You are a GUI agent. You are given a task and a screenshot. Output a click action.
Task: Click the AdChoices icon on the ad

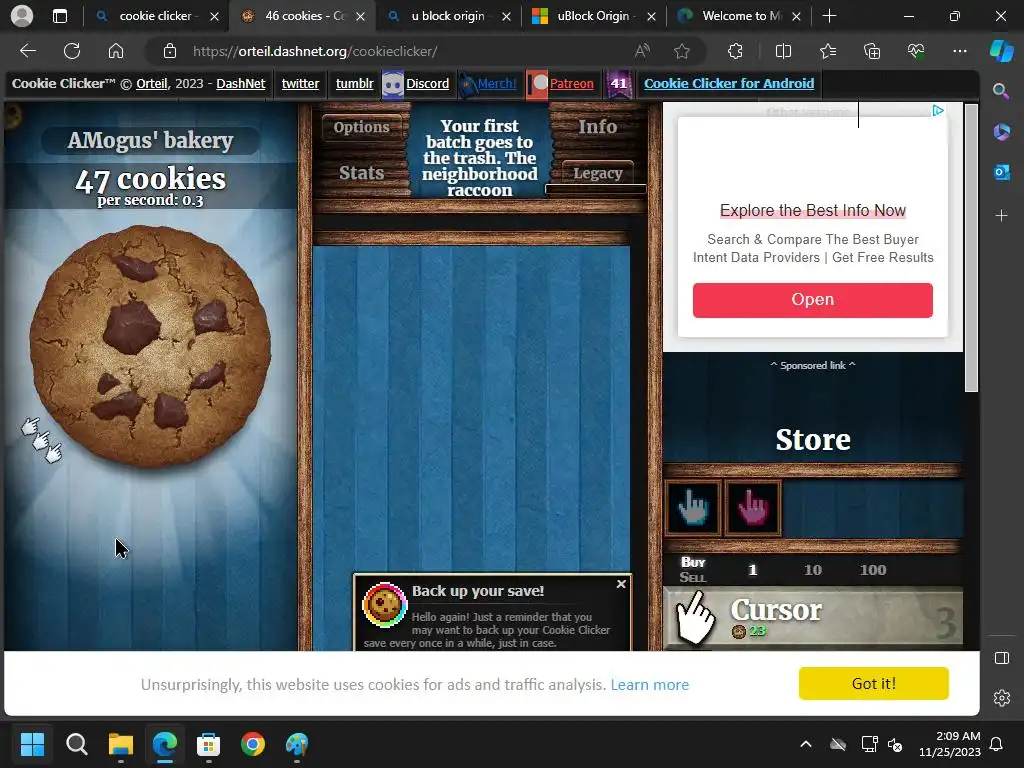click(938, 110)
